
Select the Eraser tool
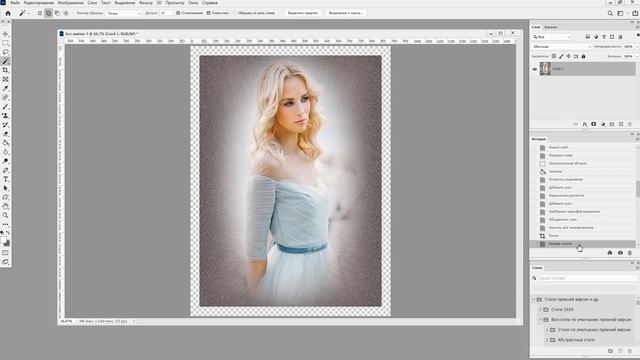(5, 134)
